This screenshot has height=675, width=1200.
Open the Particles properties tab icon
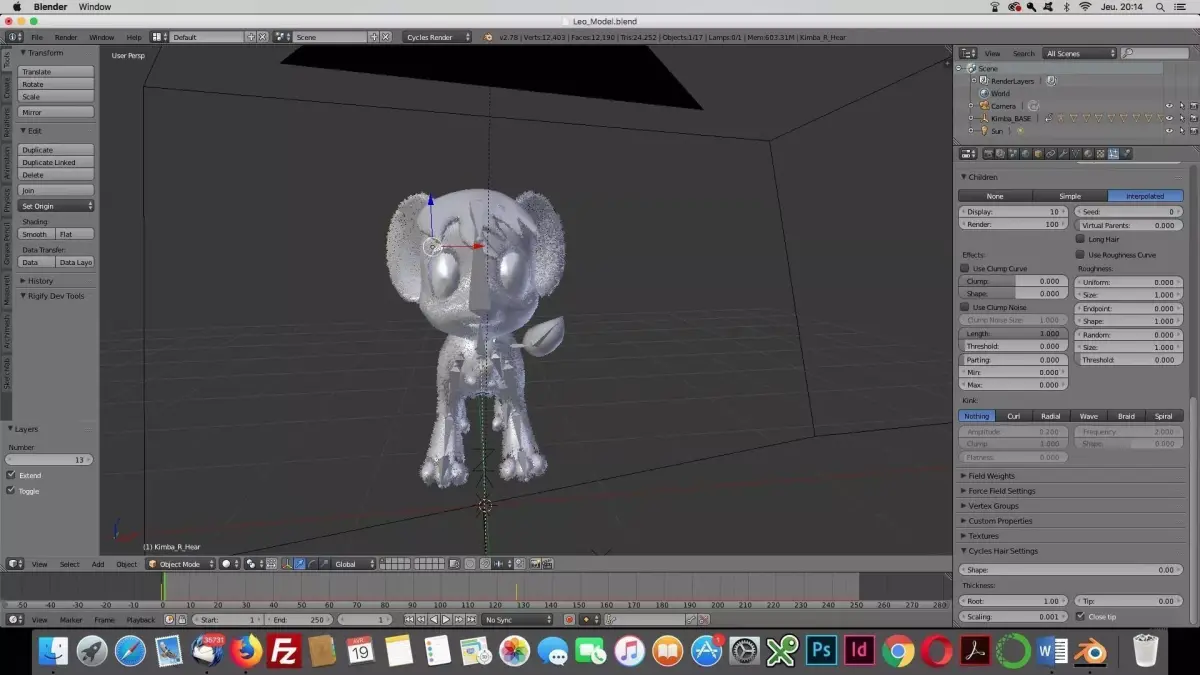pyautogui.click(x=1113, y=153)
